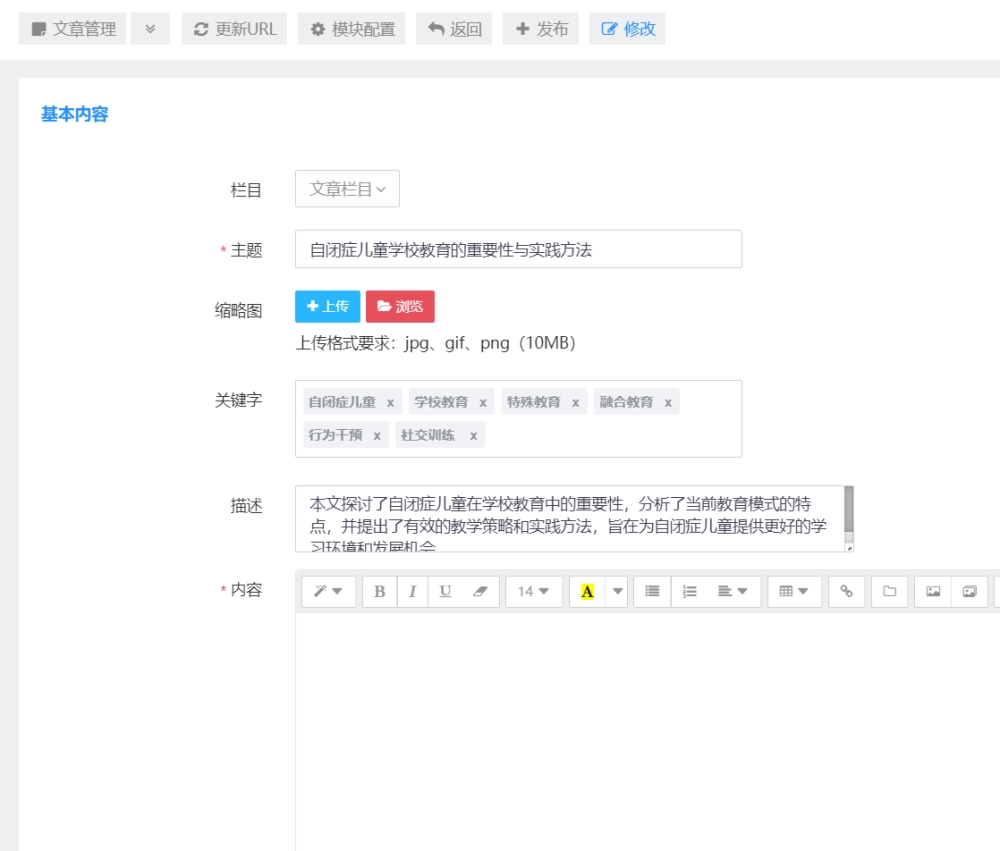This screenshot has height=851, width=1000.
Task: Click the folder file icon in editor toolbar
Action: pyautogui.click(x=890, y=591)
